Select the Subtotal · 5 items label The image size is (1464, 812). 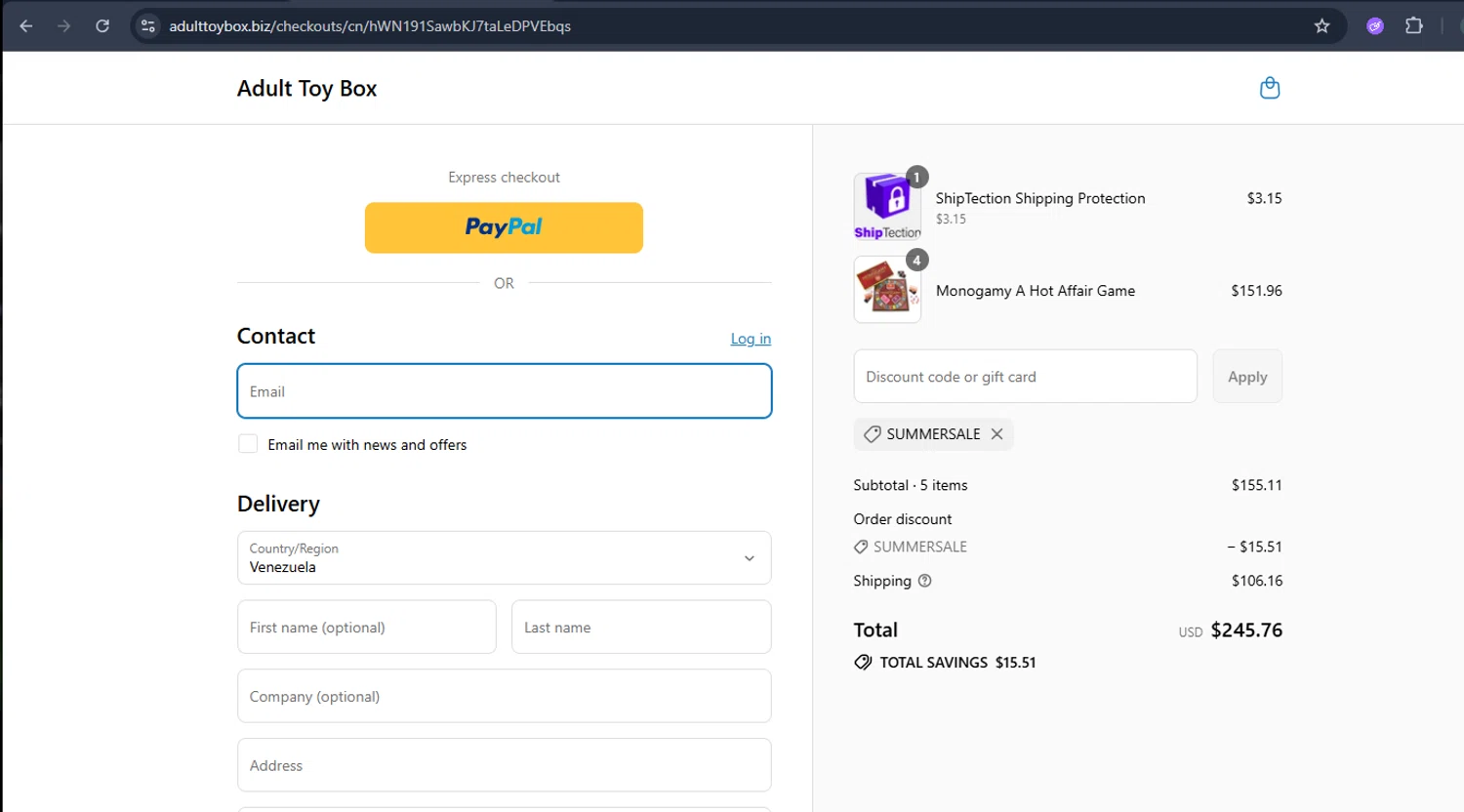[x=911, y=485]
